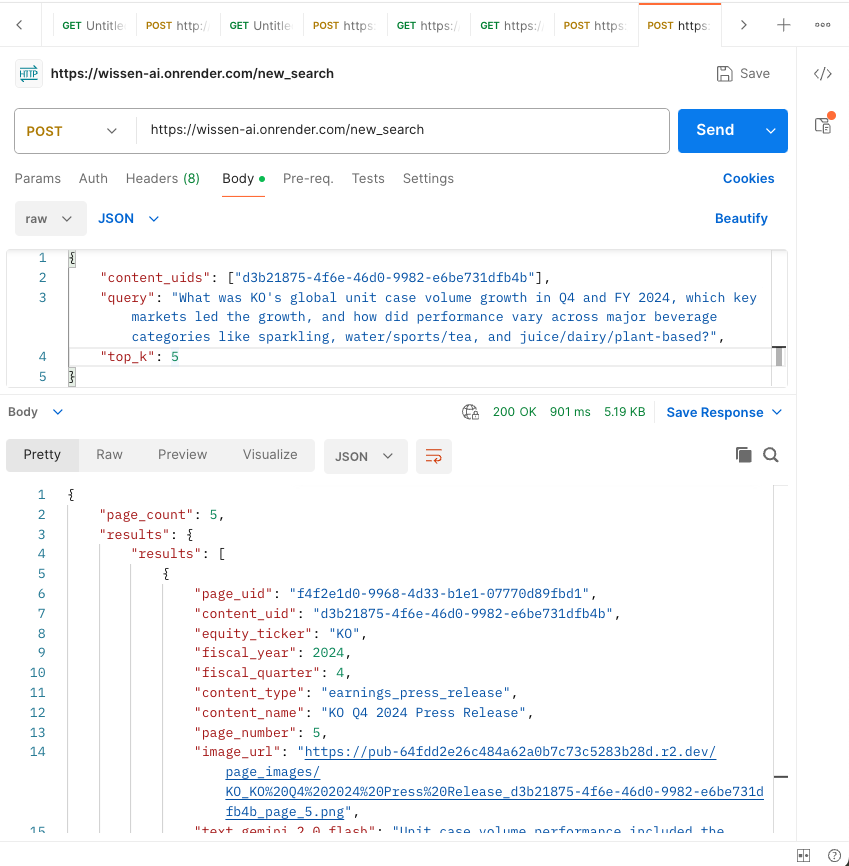Open the tab options ellipsis menu

click(822, 25)
